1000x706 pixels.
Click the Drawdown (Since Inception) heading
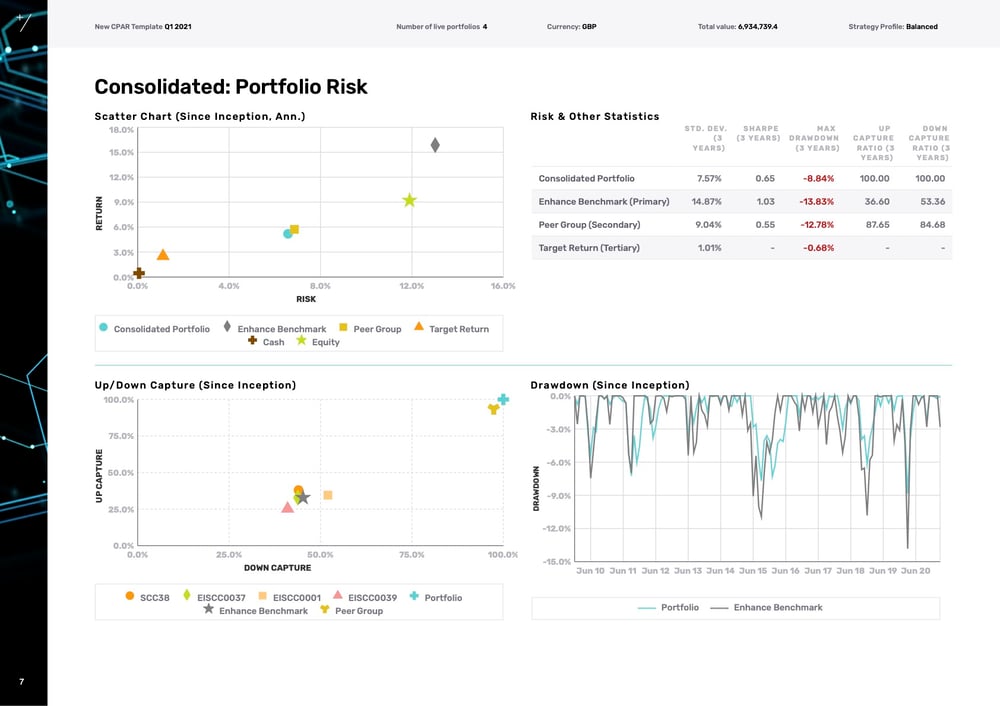(x=610, y=385)
